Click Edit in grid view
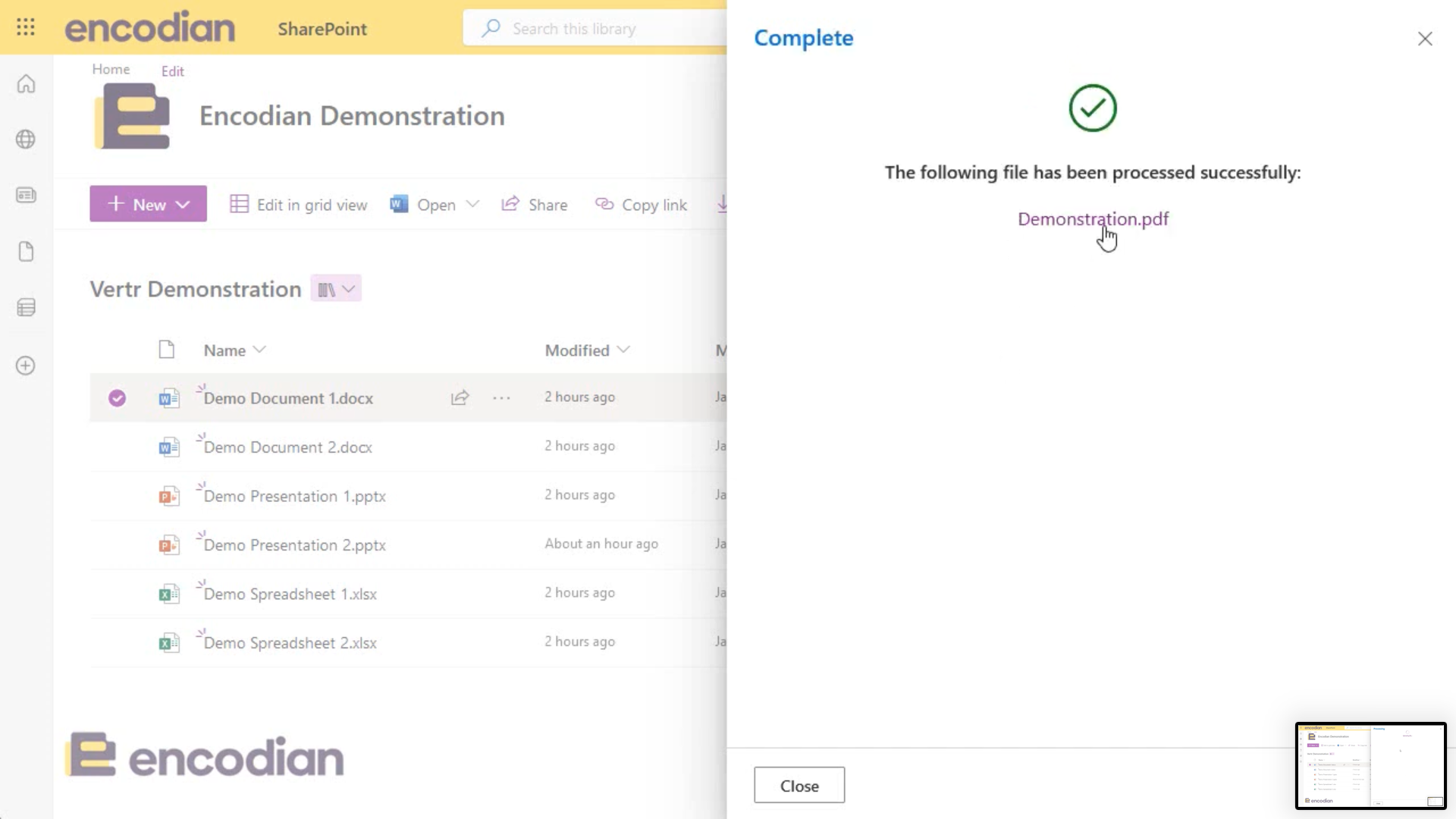This screenshot has width=1456, height=819. (x=299, y=205)
